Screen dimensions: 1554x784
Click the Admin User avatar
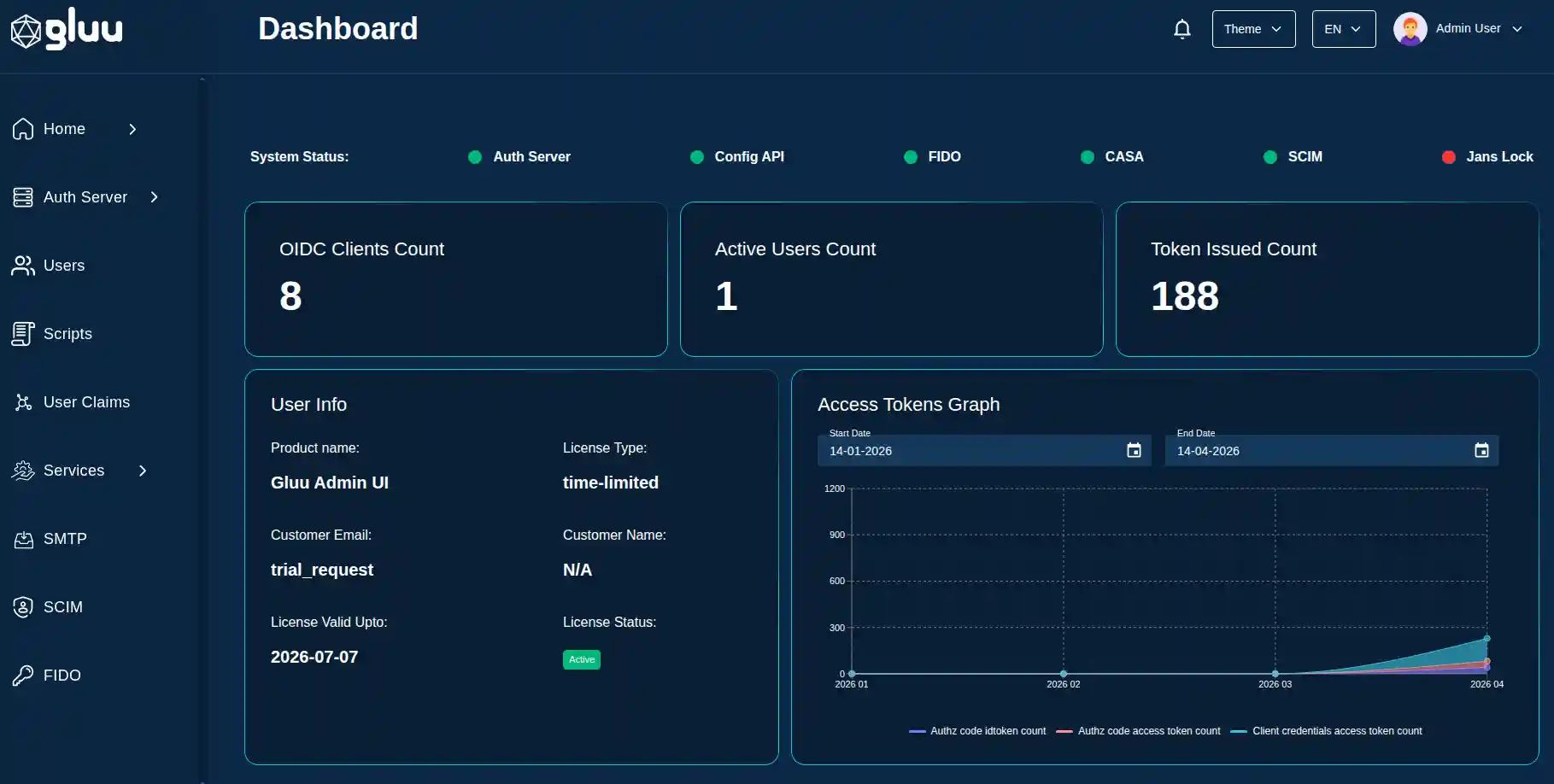pos(1410,29)
